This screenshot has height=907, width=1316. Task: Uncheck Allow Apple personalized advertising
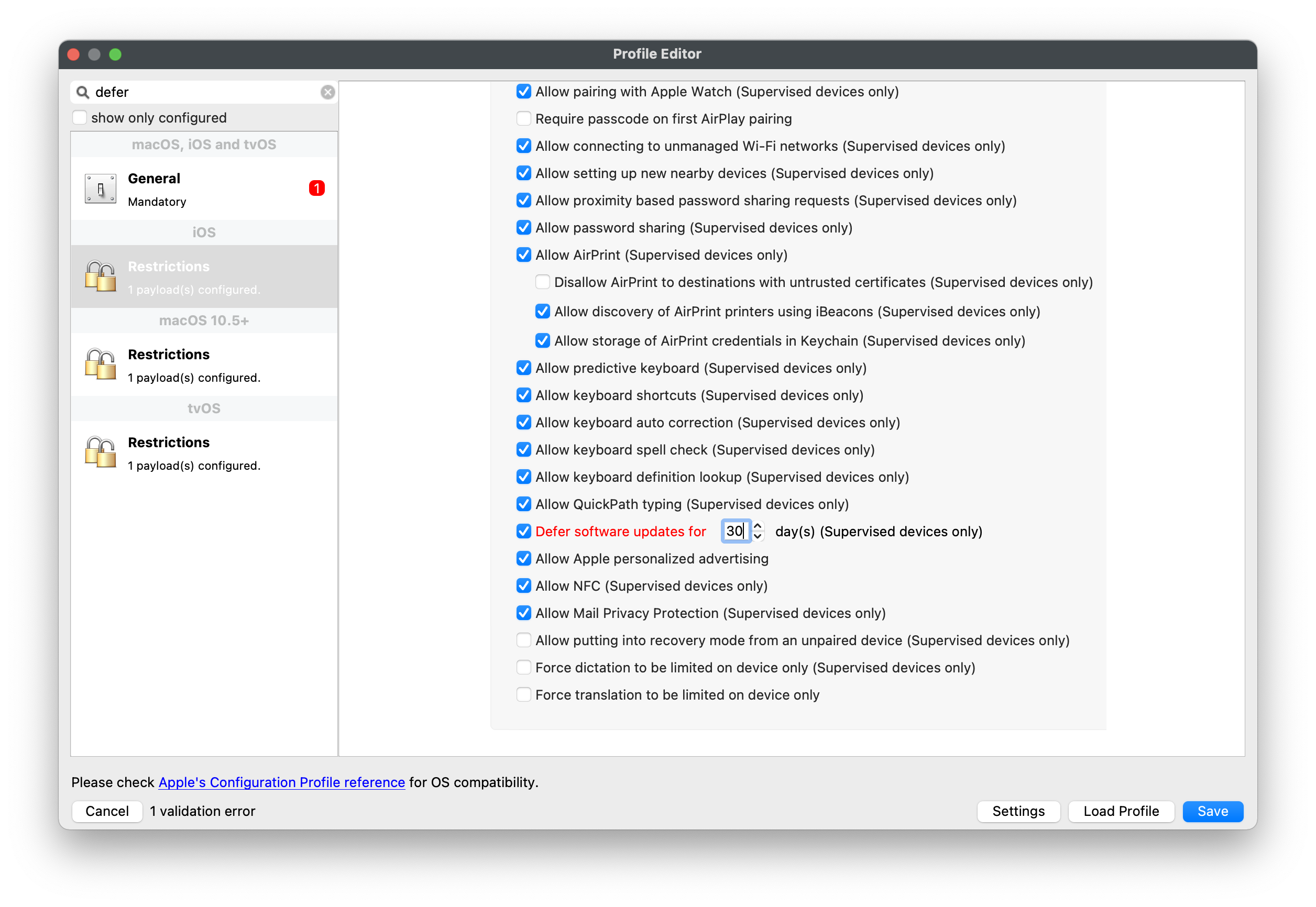[x=523, y=559]
